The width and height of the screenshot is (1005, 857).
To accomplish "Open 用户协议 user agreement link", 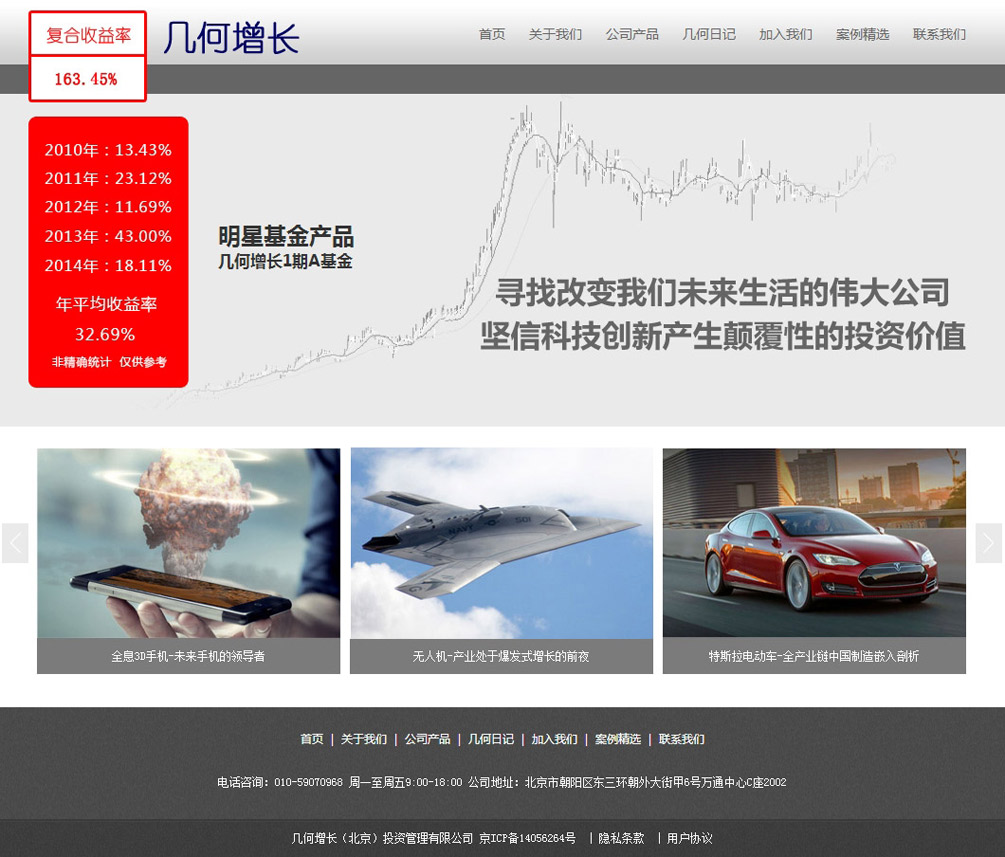I will pos(689,838).
